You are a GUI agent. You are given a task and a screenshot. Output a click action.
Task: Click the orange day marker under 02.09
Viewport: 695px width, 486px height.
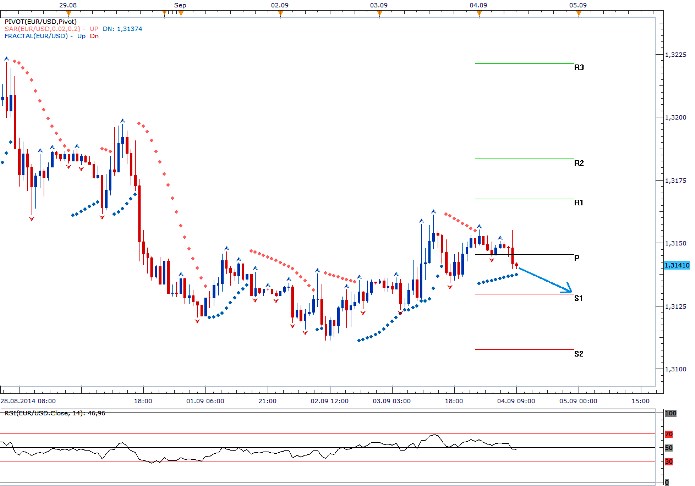[x=280, y=14]
